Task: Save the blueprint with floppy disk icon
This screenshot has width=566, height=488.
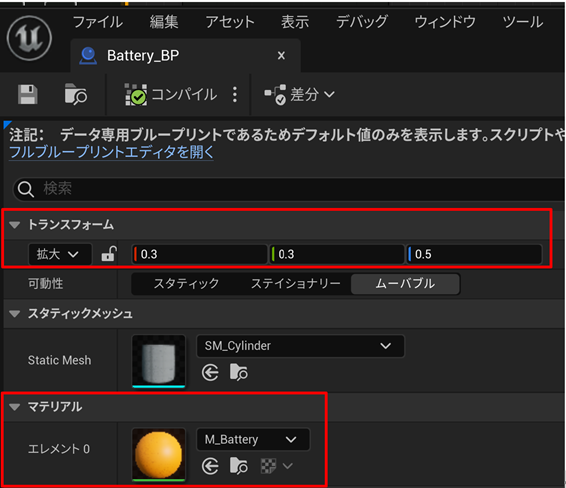Action: point(28,95)
